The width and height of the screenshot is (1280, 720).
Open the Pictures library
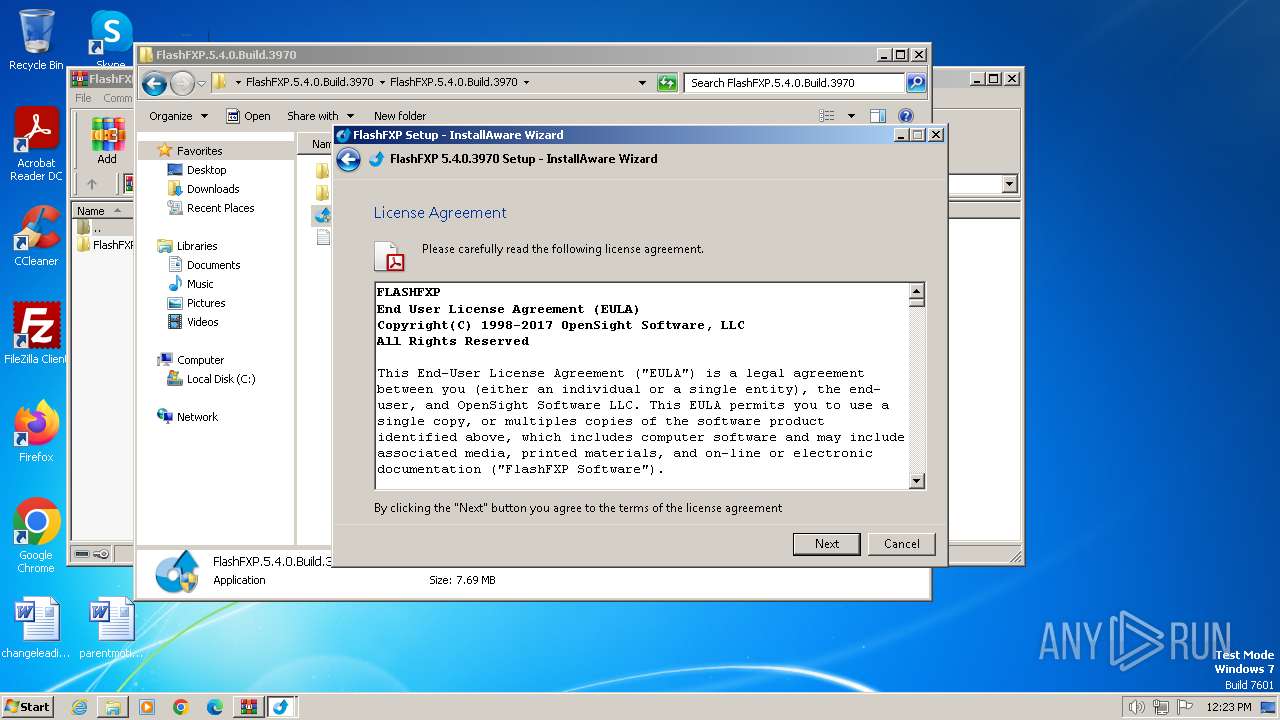coord(206,303)
